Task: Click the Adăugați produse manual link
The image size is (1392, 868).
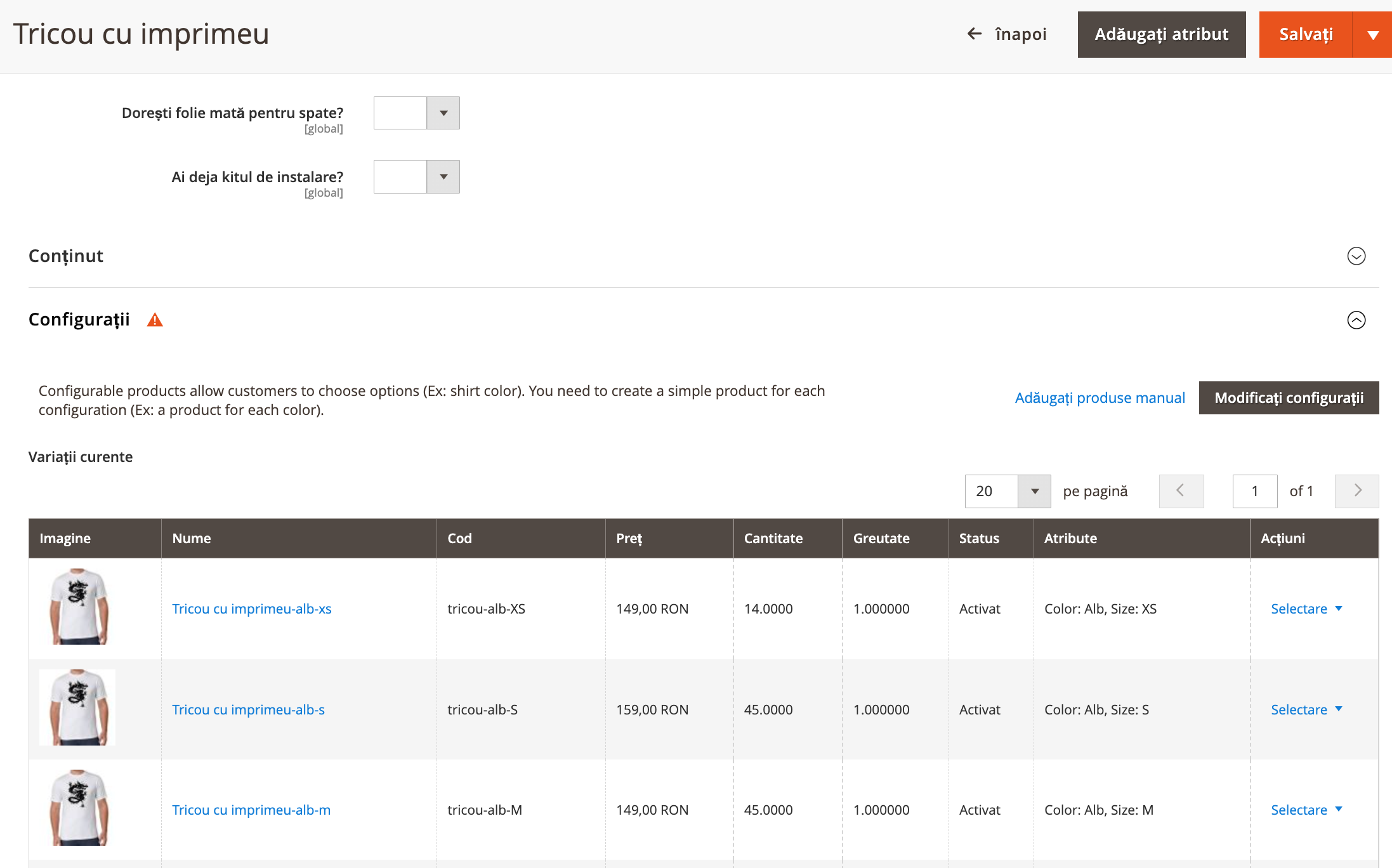Action: coord(1100,398)
